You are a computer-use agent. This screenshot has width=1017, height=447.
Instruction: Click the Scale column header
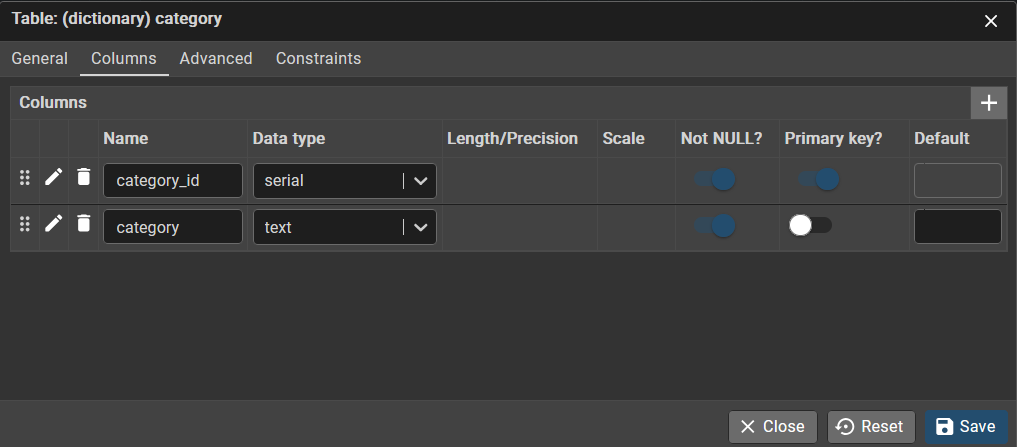(x=623, y=138)
